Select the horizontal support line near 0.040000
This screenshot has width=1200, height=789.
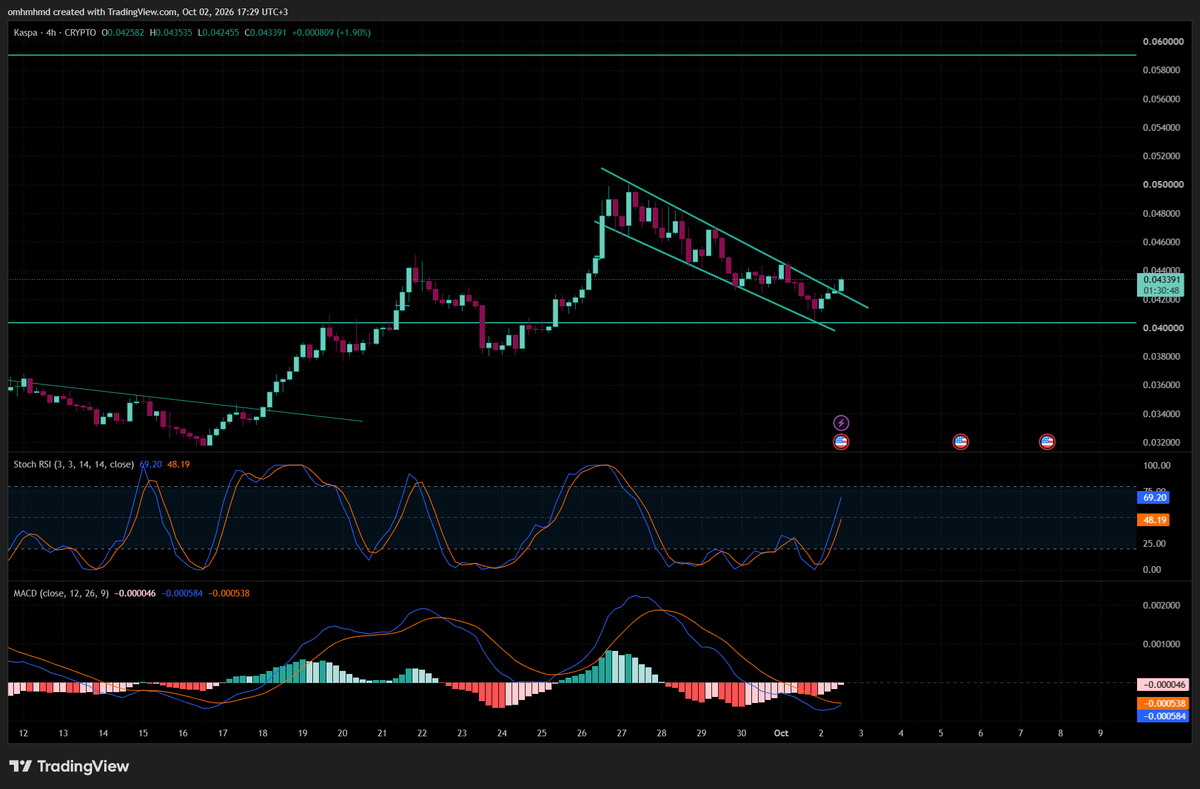(x=570, y=323)
